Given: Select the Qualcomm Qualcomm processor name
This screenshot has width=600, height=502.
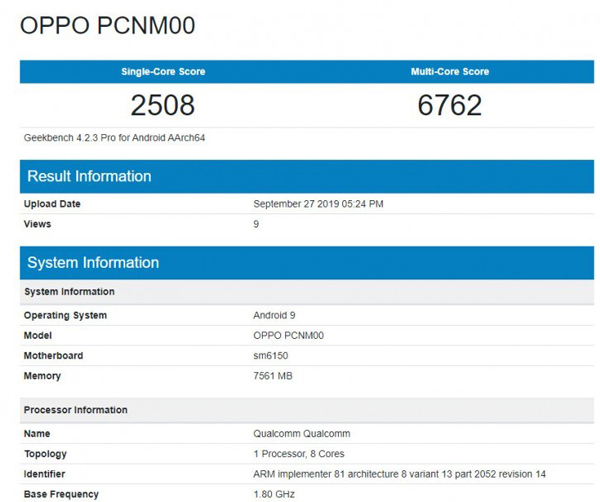Looking at the screenshot, I should click(300, 434).
